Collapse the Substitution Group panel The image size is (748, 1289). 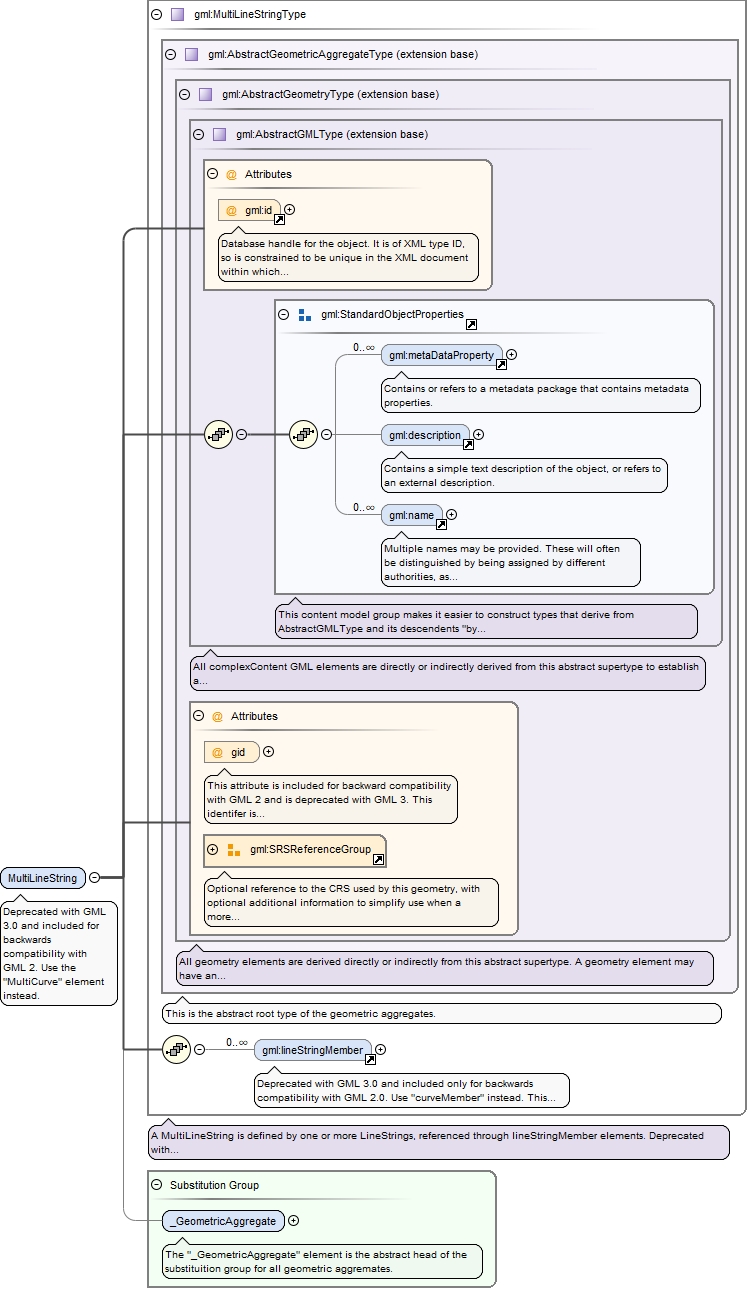pos(156,1185)
